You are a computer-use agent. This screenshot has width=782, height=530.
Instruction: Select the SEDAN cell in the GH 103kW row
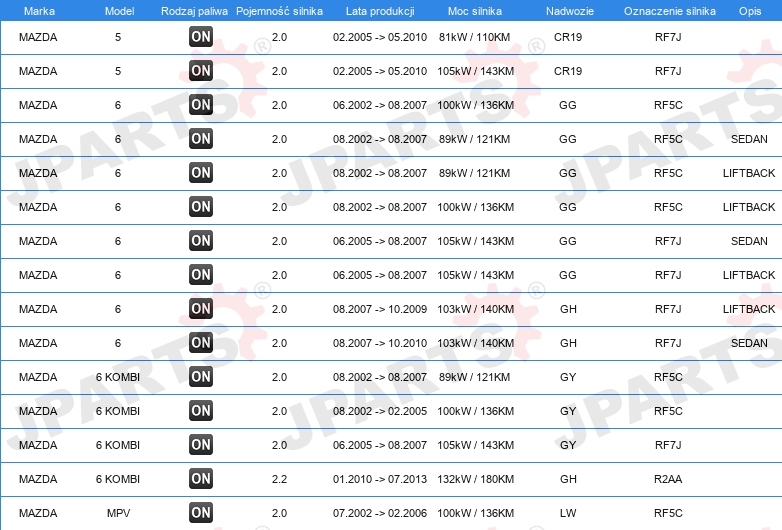(x=749, y=343)
